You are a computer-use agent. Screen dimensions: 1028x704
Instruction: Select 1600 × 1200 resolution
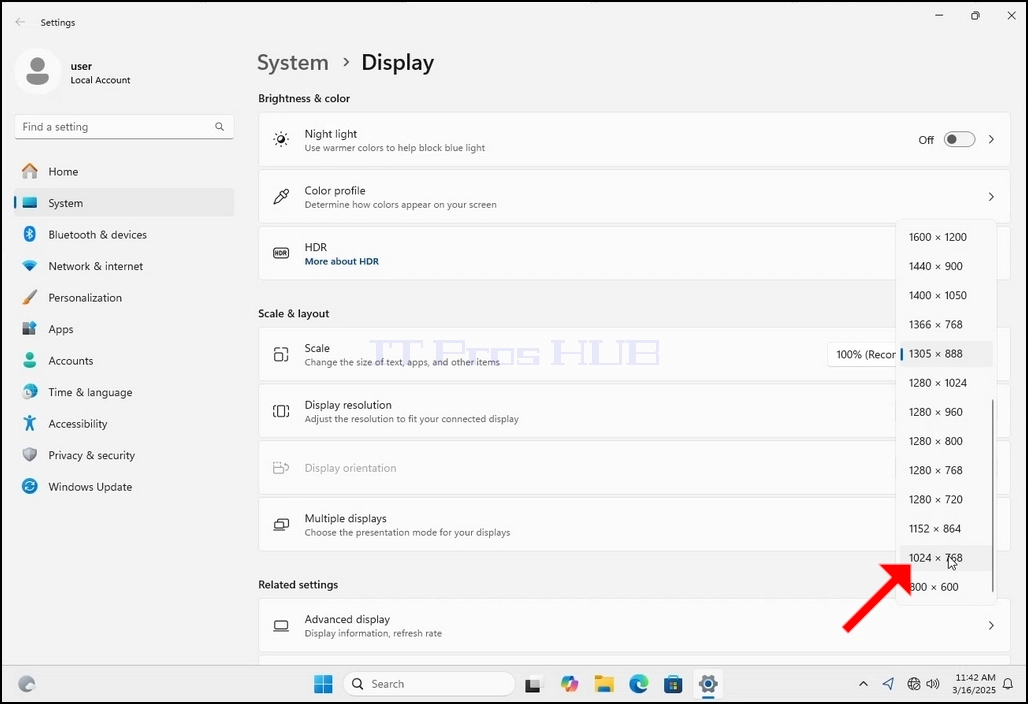coord(945,237)
